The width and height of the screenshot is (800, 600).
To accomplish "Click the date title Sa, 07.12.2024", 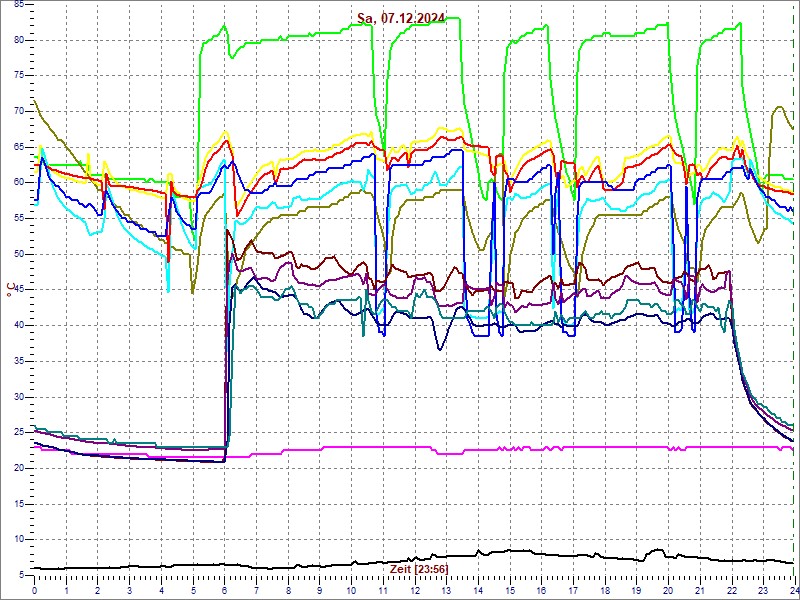I will [x=401, y=19].
